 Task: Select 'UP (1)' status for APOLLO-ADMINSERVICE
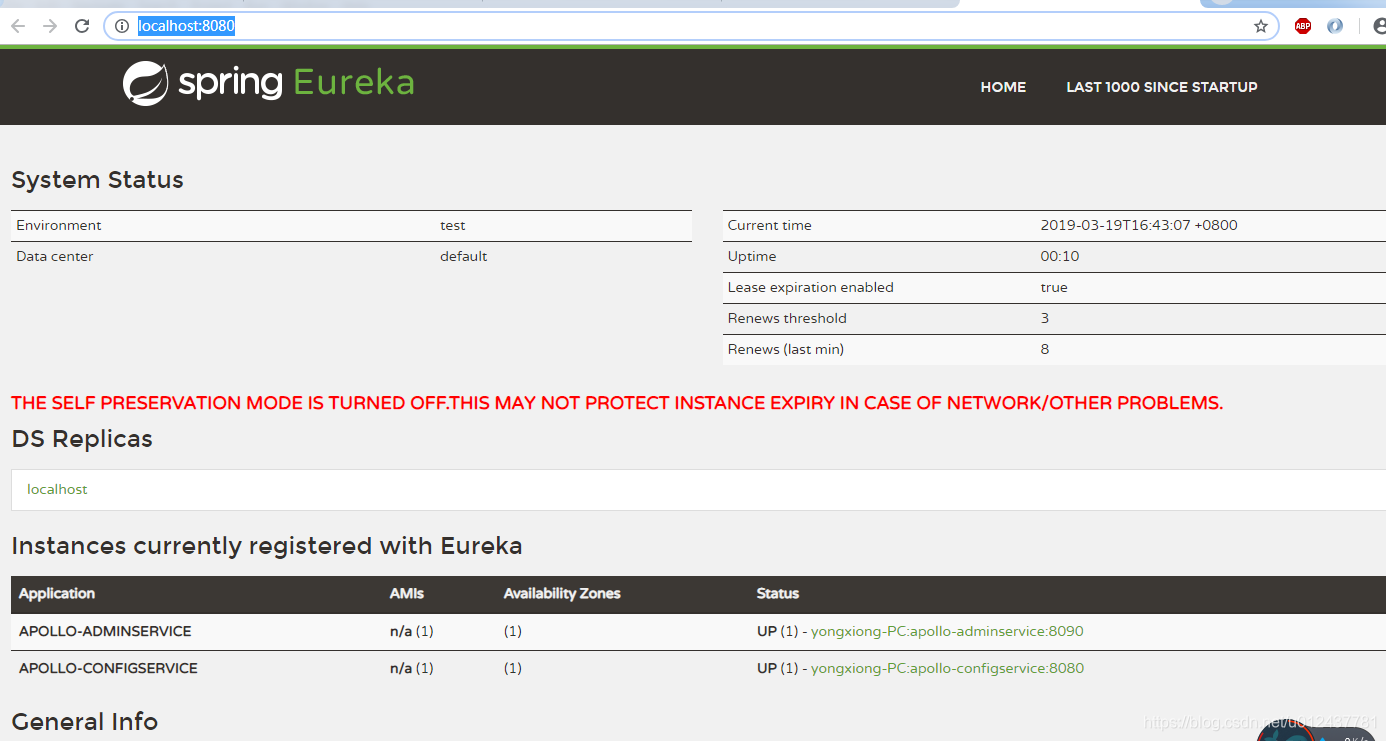point(778,631)
